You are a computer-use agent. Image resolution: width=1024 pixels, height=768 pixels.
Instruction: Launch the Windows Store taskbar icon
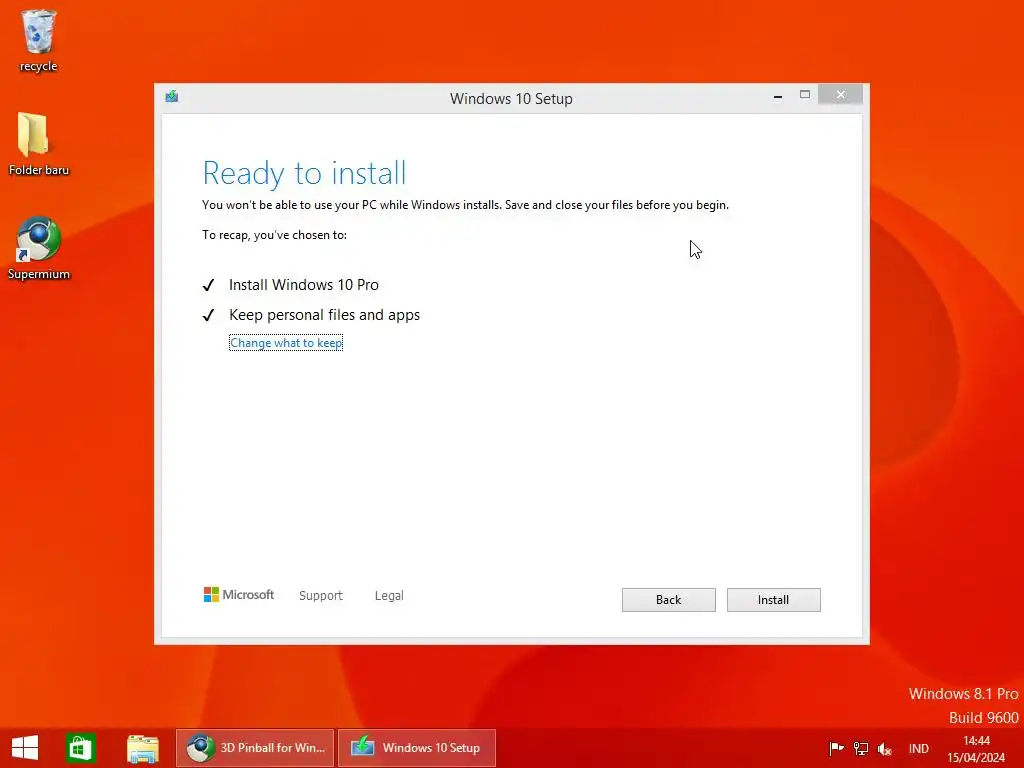tap(81, 748)
